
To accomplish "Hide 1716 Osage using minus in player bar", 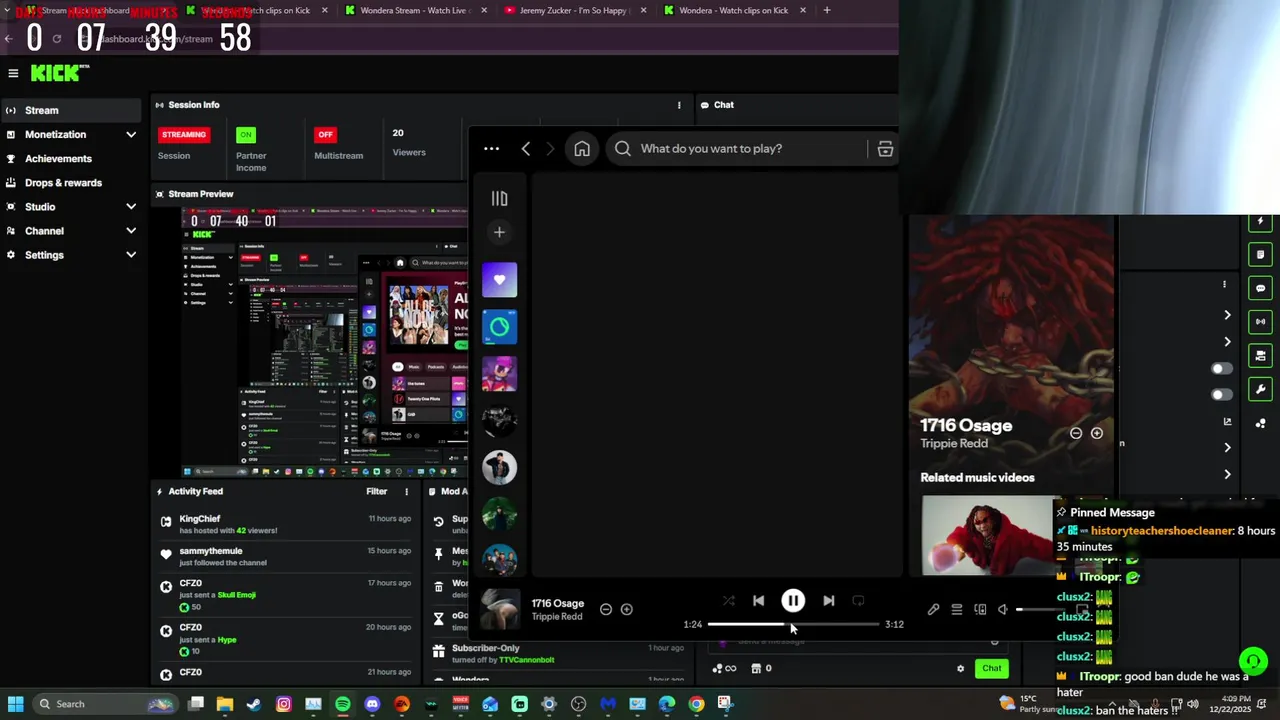I will (606, 609).
